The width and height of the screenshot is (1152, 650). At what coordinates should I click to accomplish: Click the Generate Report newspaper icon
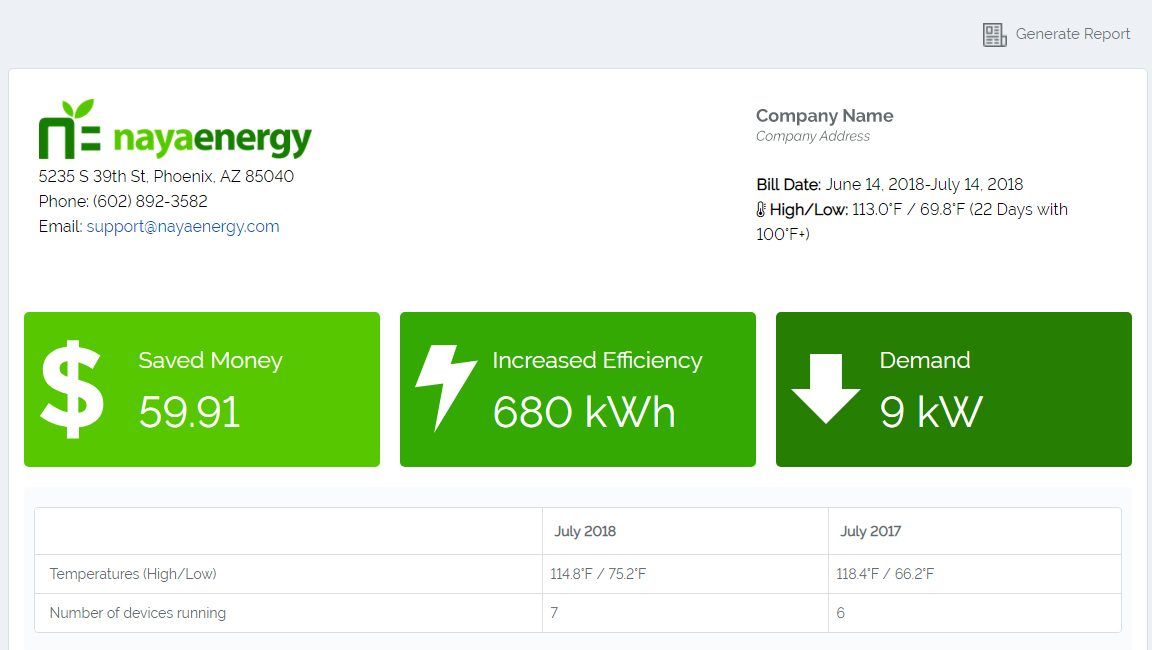994,35
